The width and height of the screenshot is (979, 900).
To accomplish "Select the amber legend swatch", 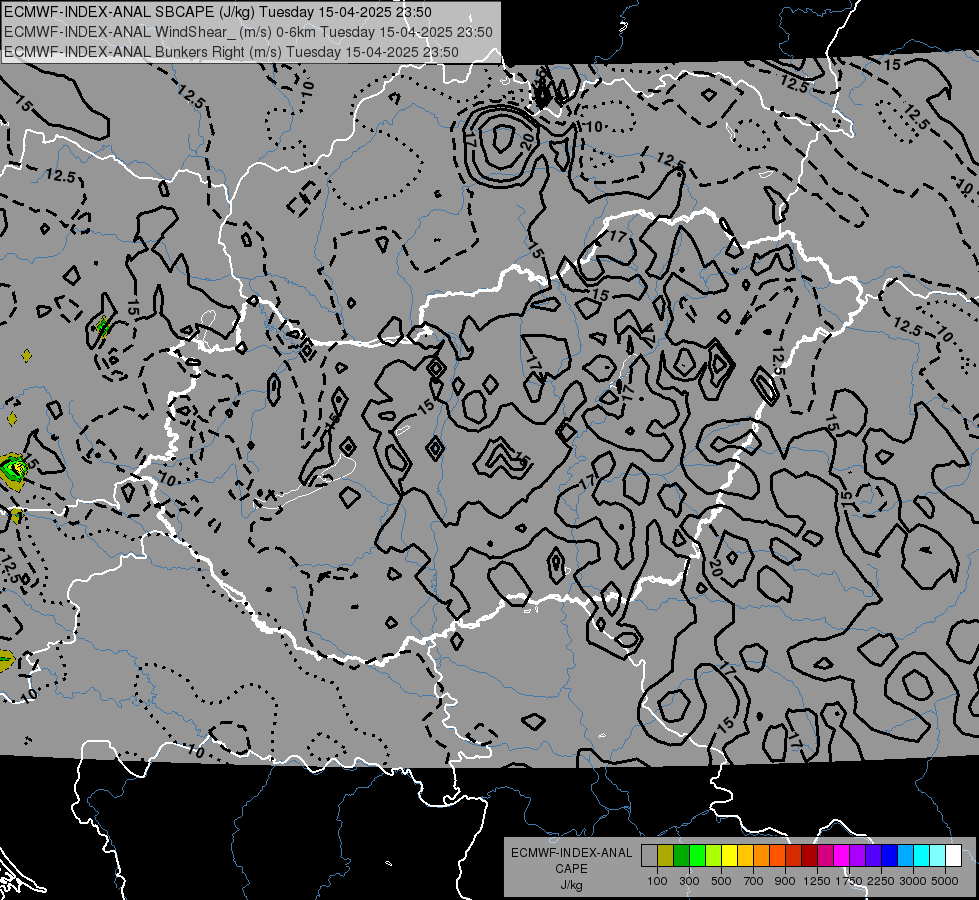I will 745,856.
